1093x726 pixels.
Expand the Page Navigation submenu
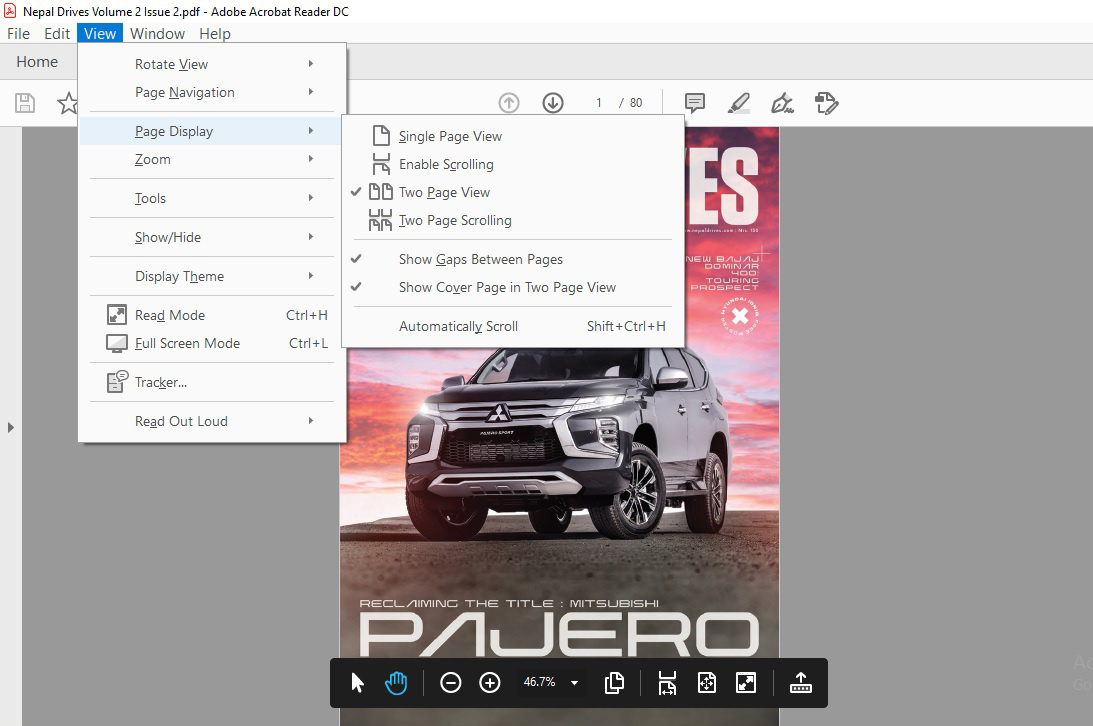pos(212,92)
